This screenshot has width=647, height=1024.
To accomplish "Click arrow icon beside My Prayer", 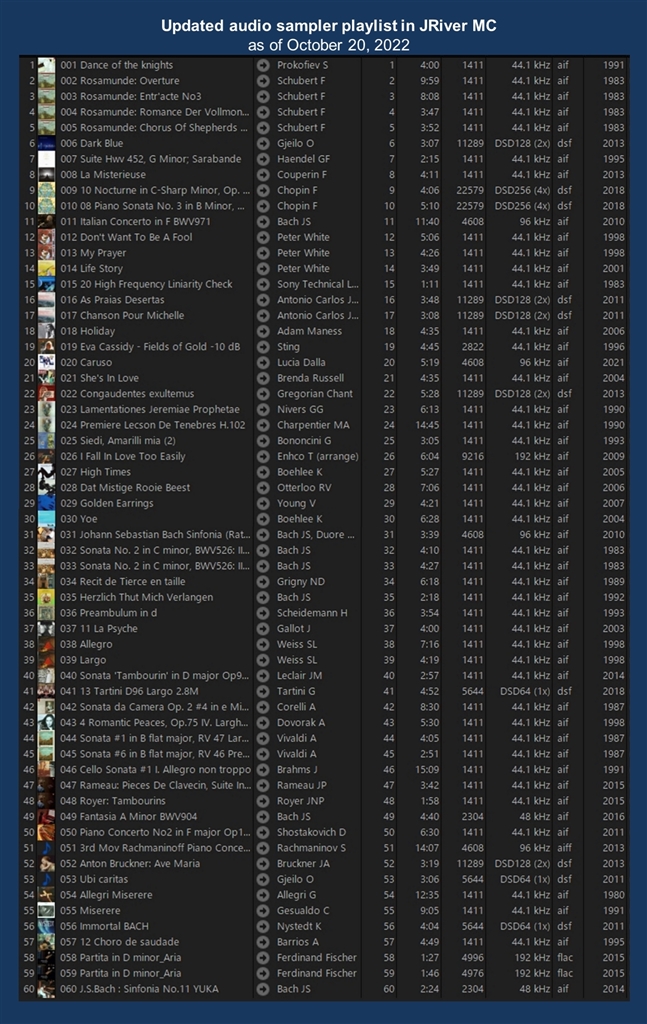I will (263, 253).
